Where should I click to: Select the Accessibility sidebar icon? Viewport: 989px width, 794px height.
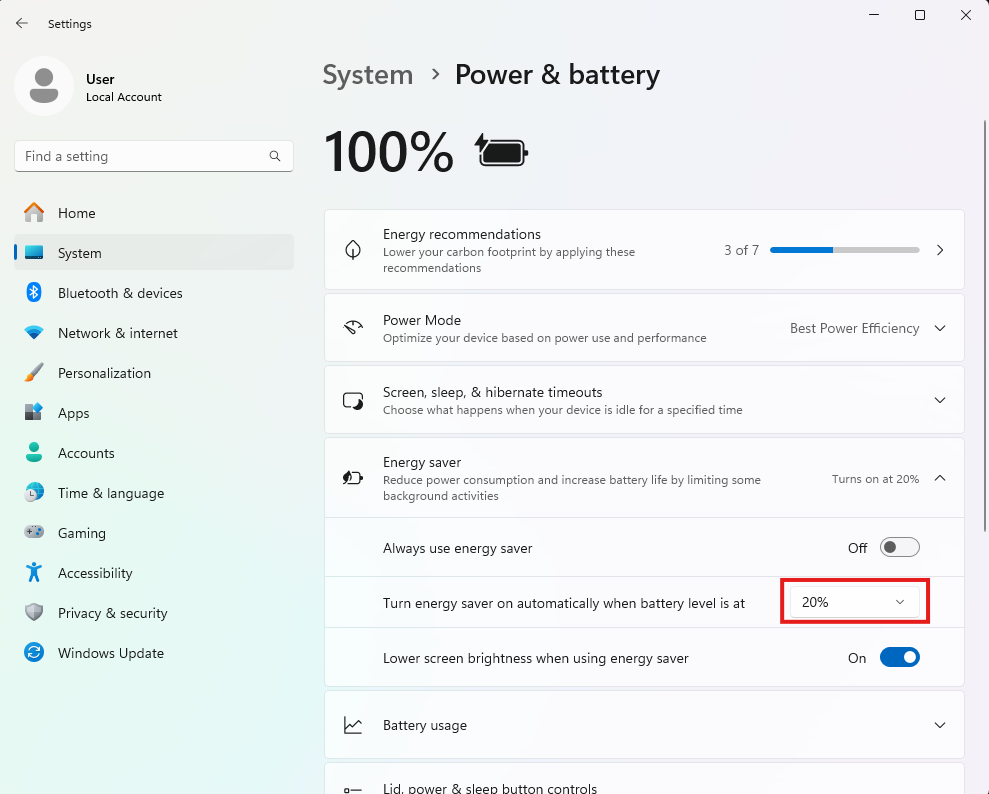pos(34,573)
